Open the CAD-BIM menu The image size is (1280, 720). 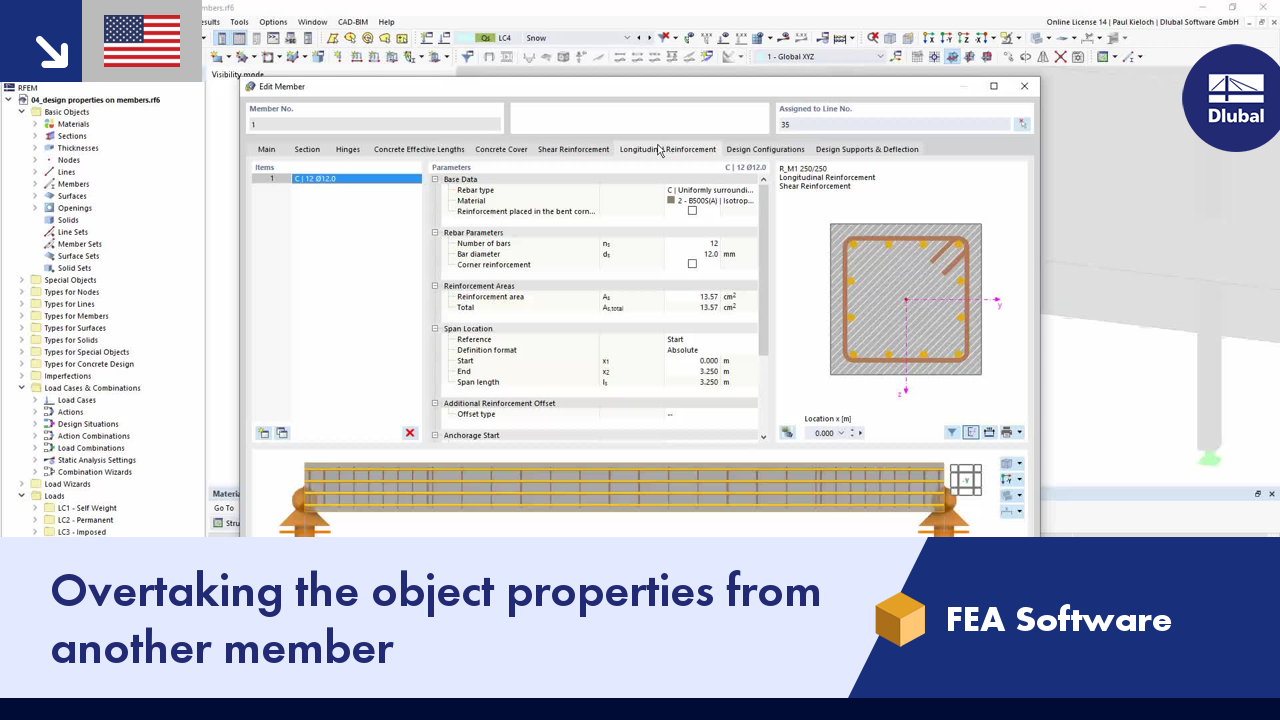pos(352,22)
